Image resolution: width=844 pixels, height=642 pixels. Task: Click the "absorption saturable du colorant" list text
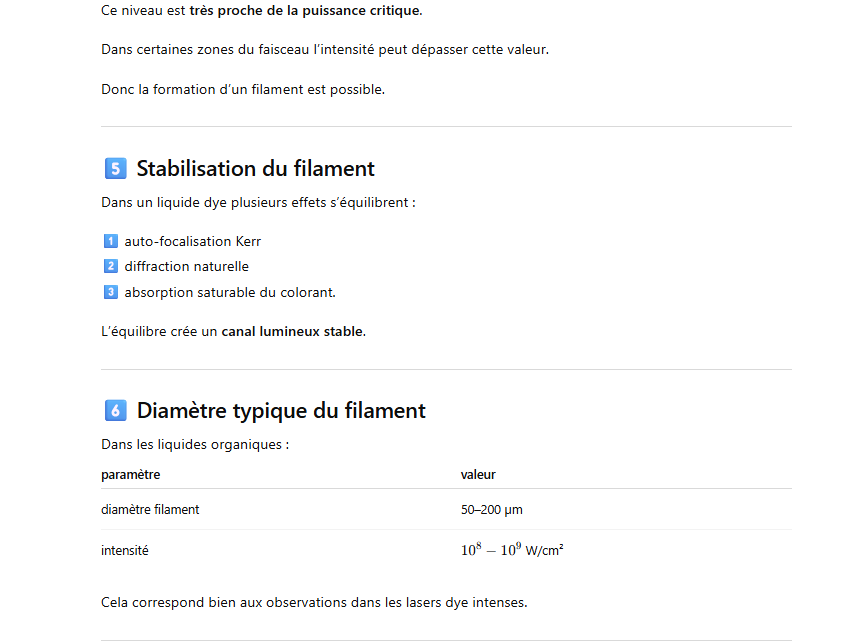(230, 292)
